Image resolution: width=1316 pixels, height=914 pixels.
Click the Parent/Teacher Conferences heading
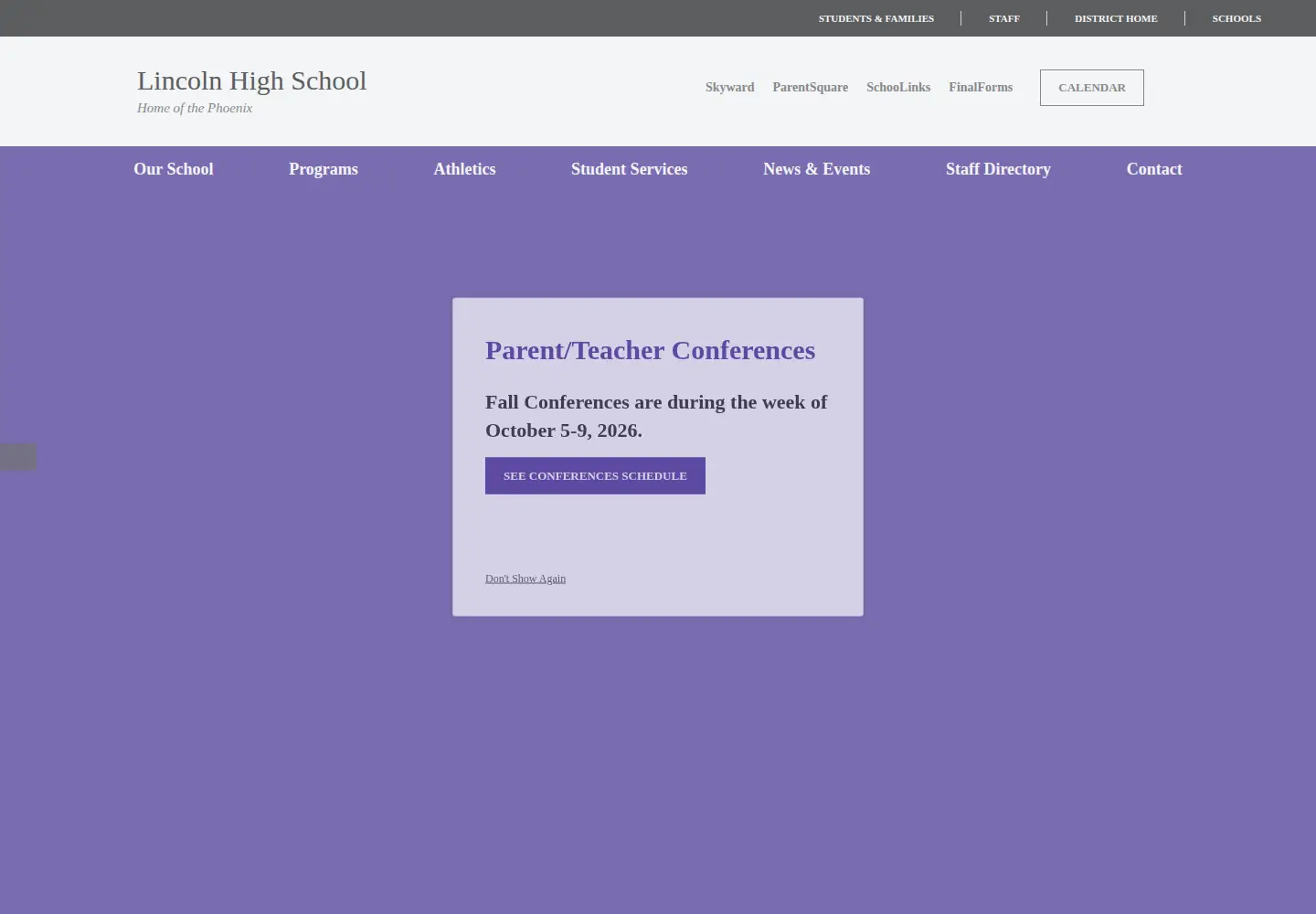click(x=650, y=350)
